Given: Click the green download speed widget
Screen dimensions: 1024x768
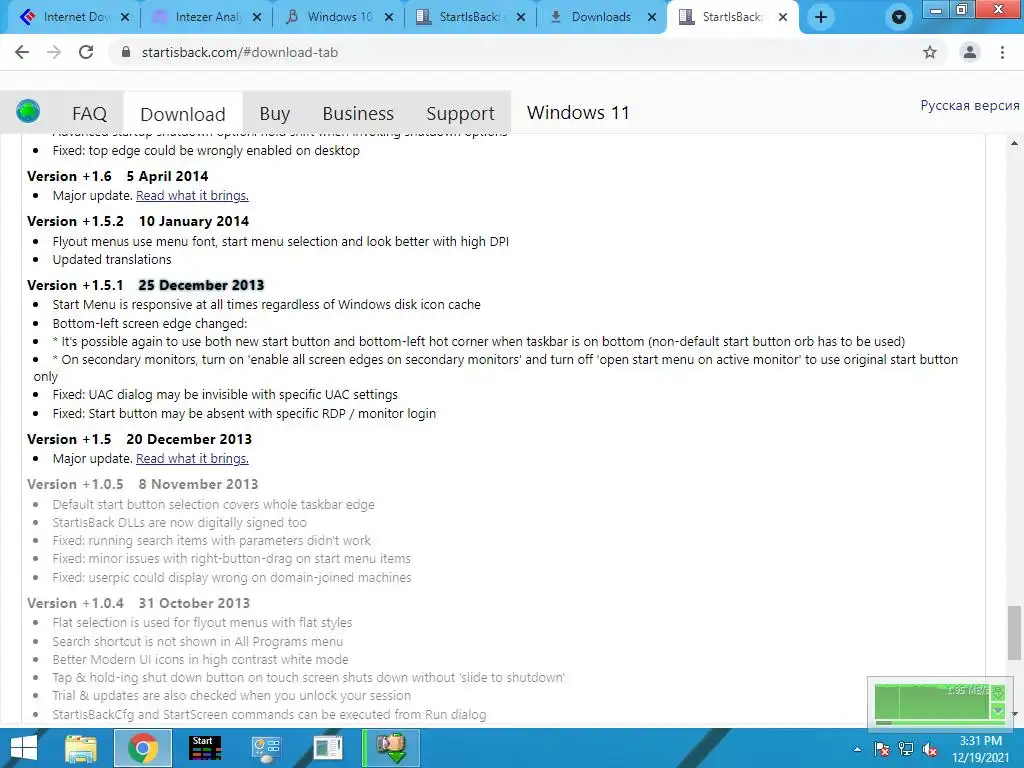Looking at the screenshot, I should 939,703.
